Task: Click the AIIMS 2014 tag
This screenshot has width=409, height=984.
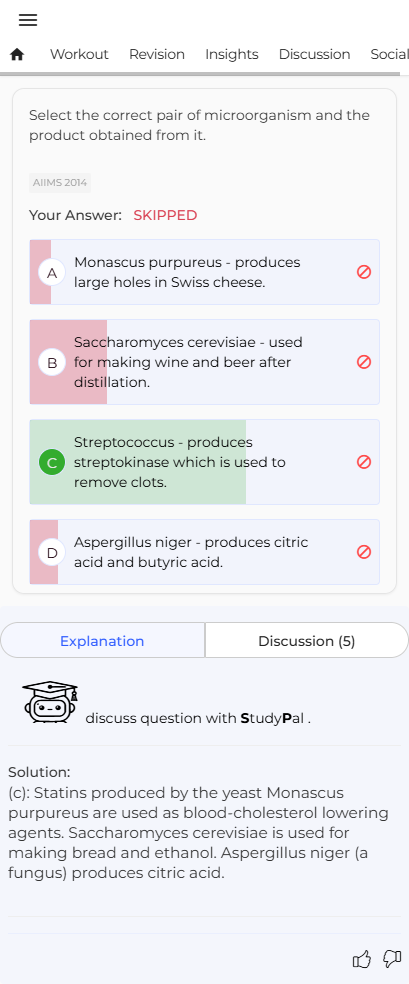Action: pyautogui.click(x=60, y=183)
